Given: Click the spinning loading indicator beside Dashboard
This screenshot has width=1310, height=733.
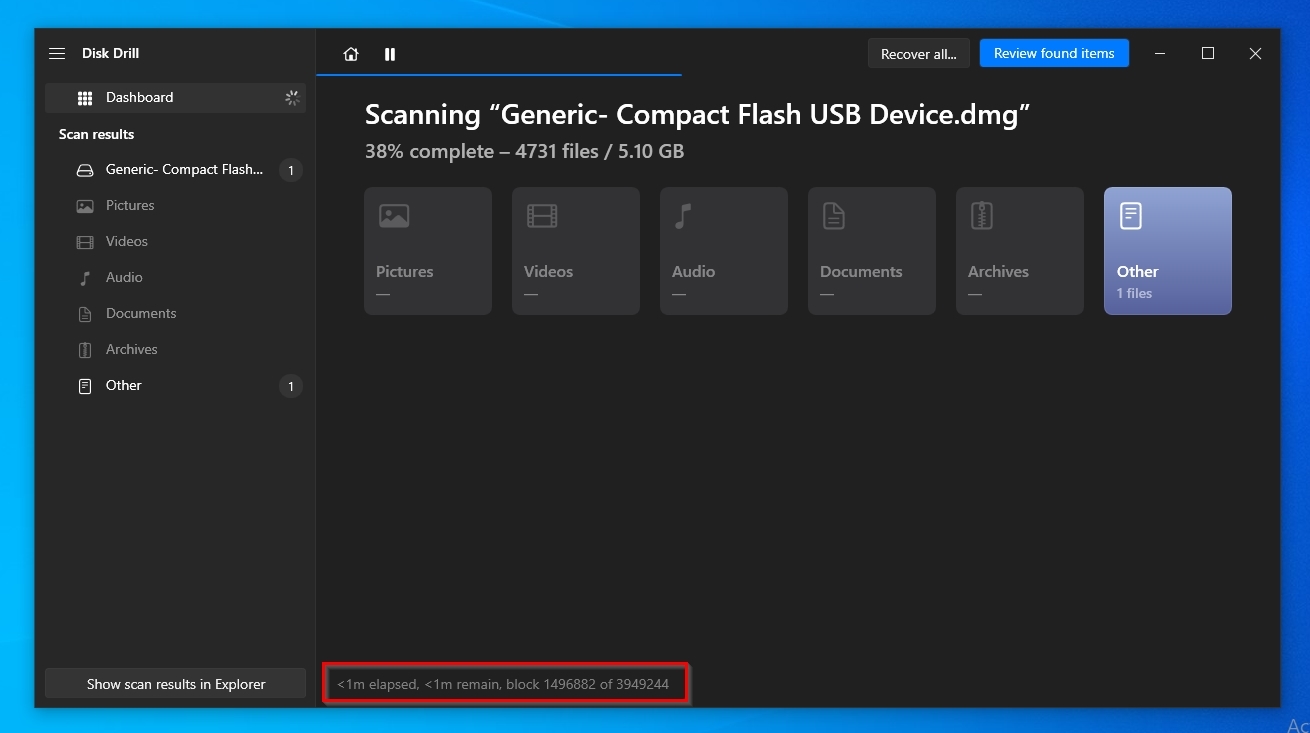Looking at the screenshot, I should click(292, 98).
